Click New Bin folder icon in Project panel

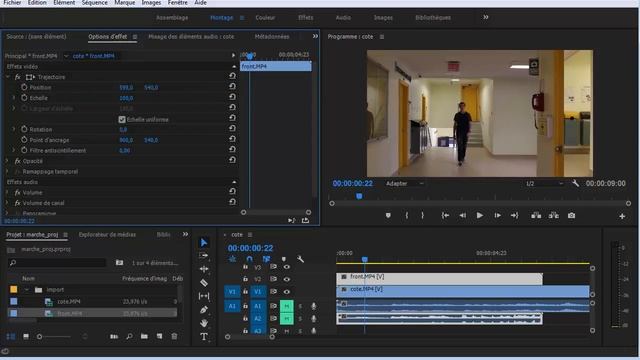click(x=144, y=336)
